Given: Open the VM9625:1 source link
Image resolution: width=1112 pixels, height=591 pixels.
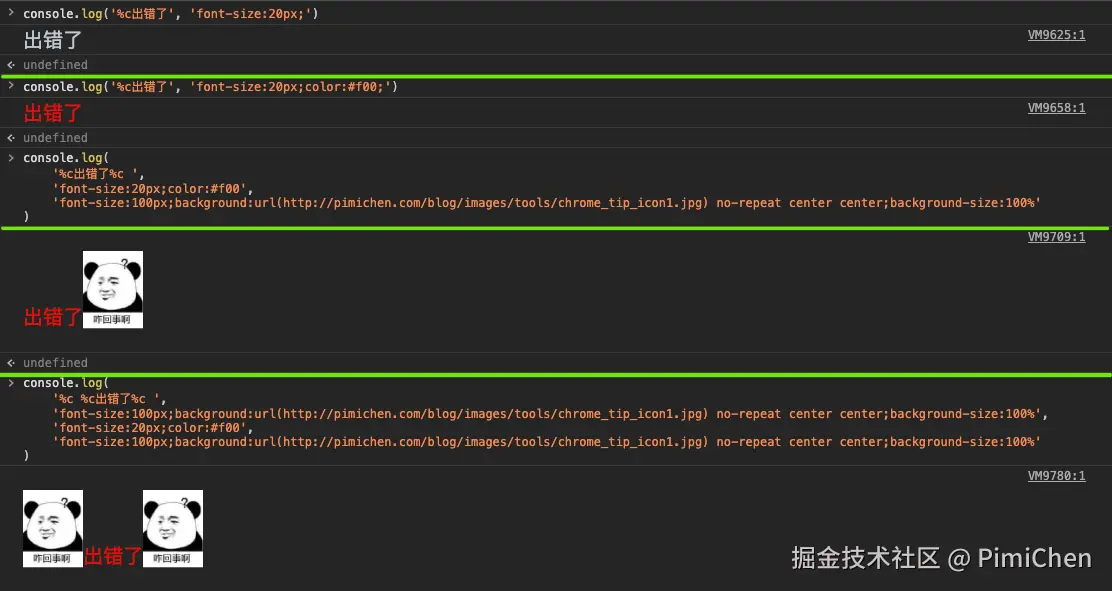Looking at the screenshot, I should [x=1056, y=34].
